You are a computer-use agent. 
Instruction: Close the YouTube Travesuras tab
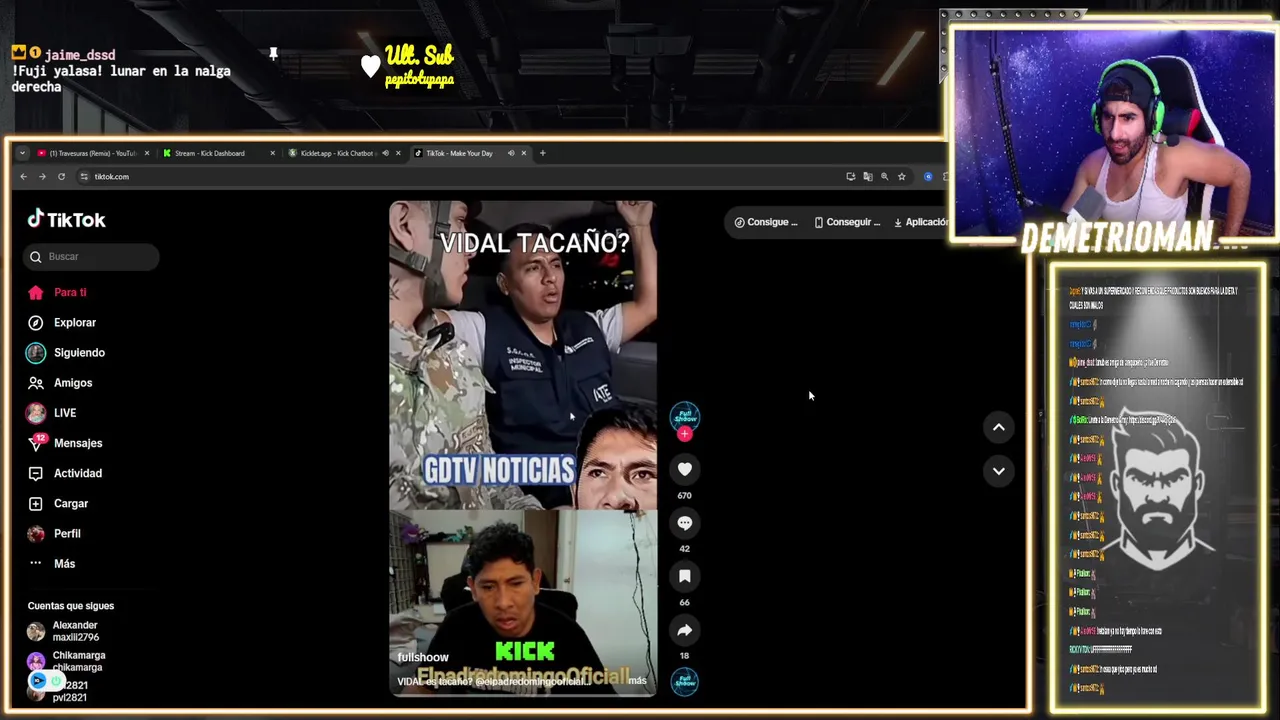147,153
